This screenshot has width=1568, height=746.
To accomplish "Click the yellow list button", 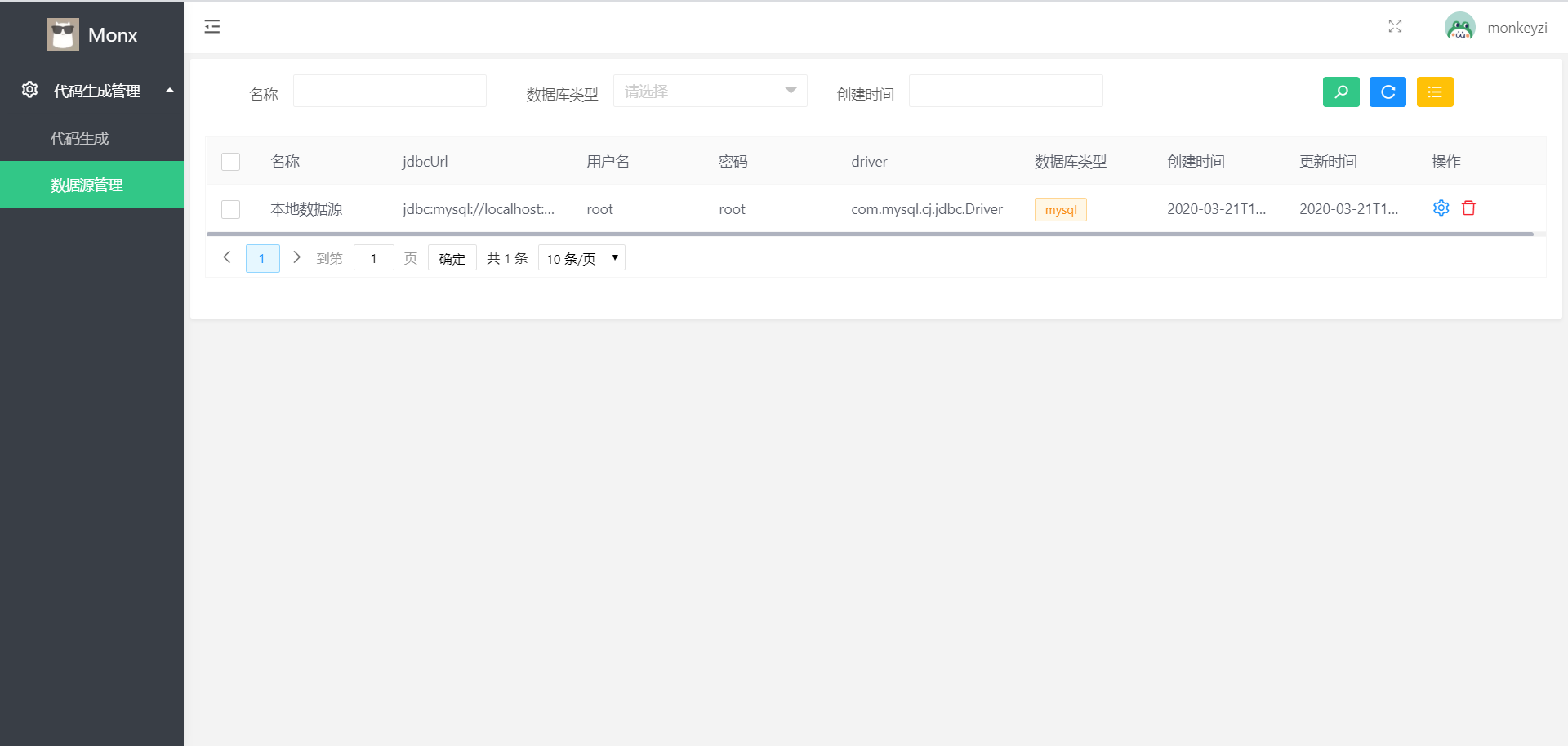I will tap(1435, 92).
